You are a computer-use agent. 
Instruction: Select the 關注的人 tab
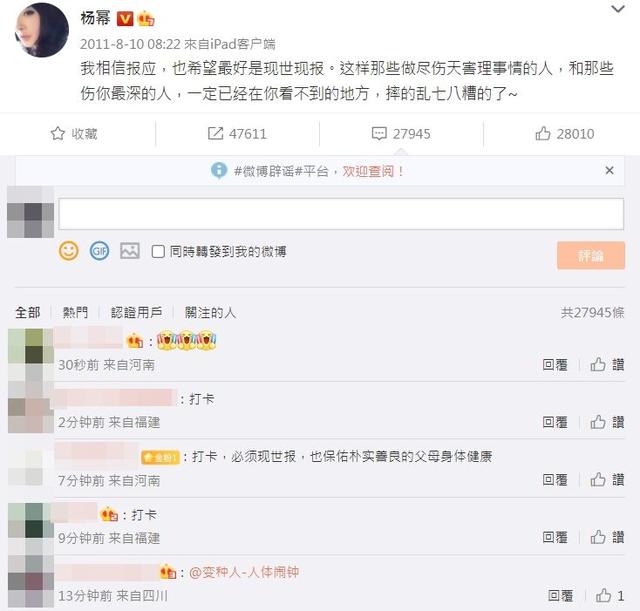pyautogui.click(x=210, y=313)
